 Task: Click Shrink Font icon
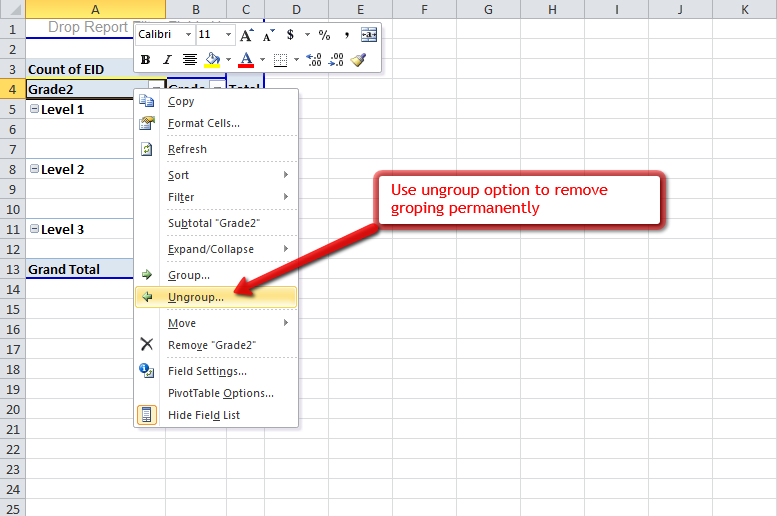pos(268,35)
